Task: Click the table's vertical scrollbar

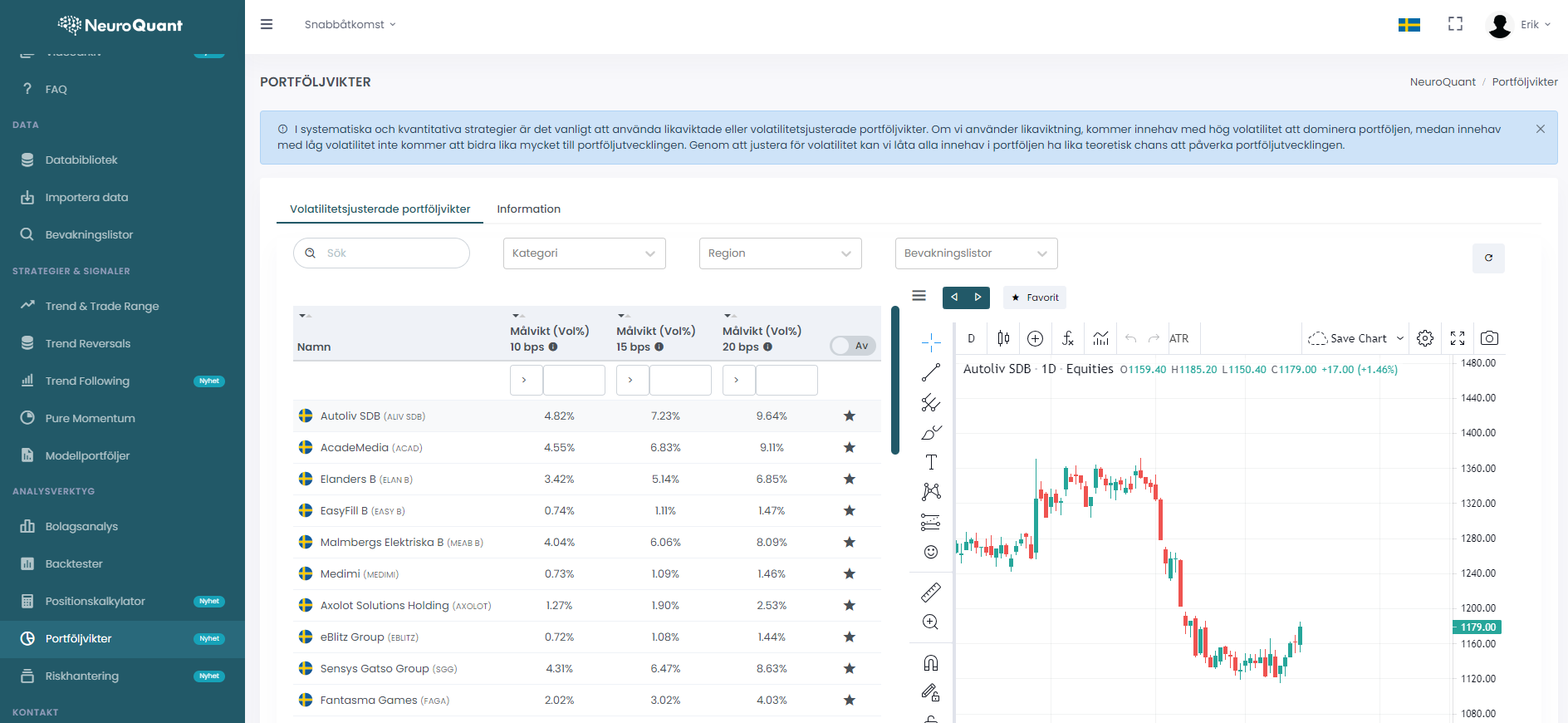Action: tap(895, 381)
